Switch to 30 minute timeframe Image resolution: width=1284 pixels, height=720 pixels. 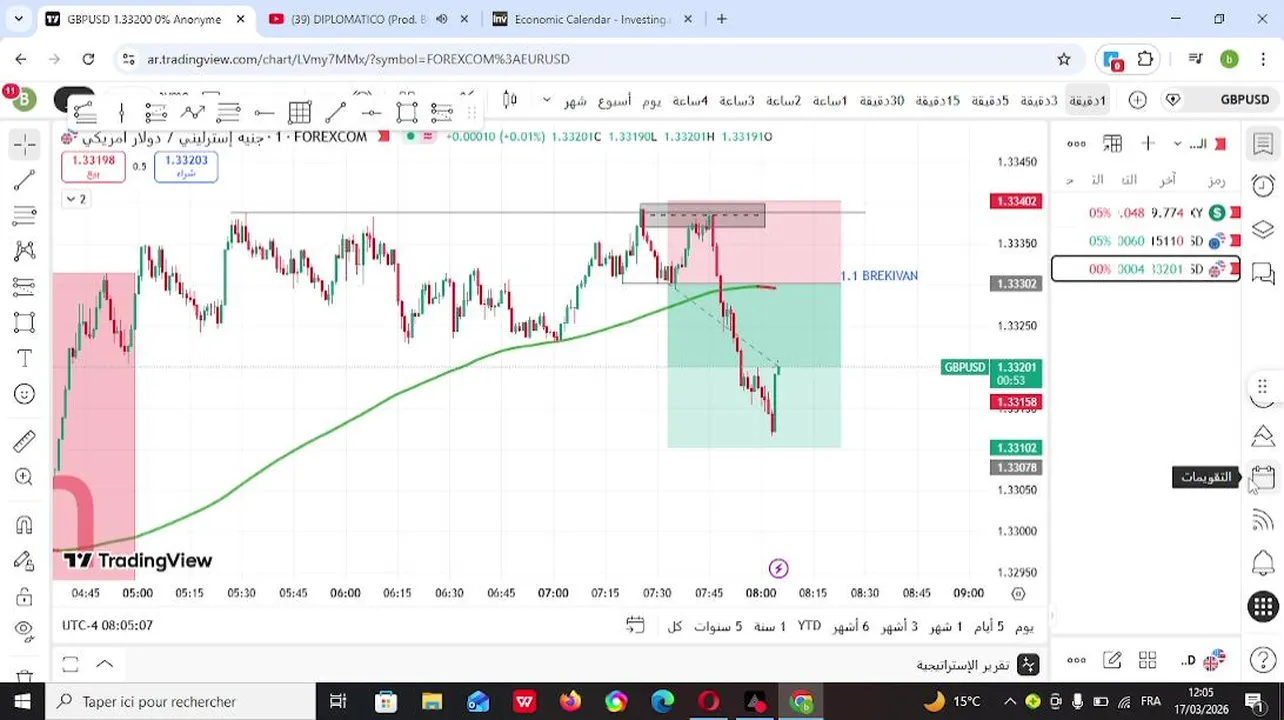point(883,100)
